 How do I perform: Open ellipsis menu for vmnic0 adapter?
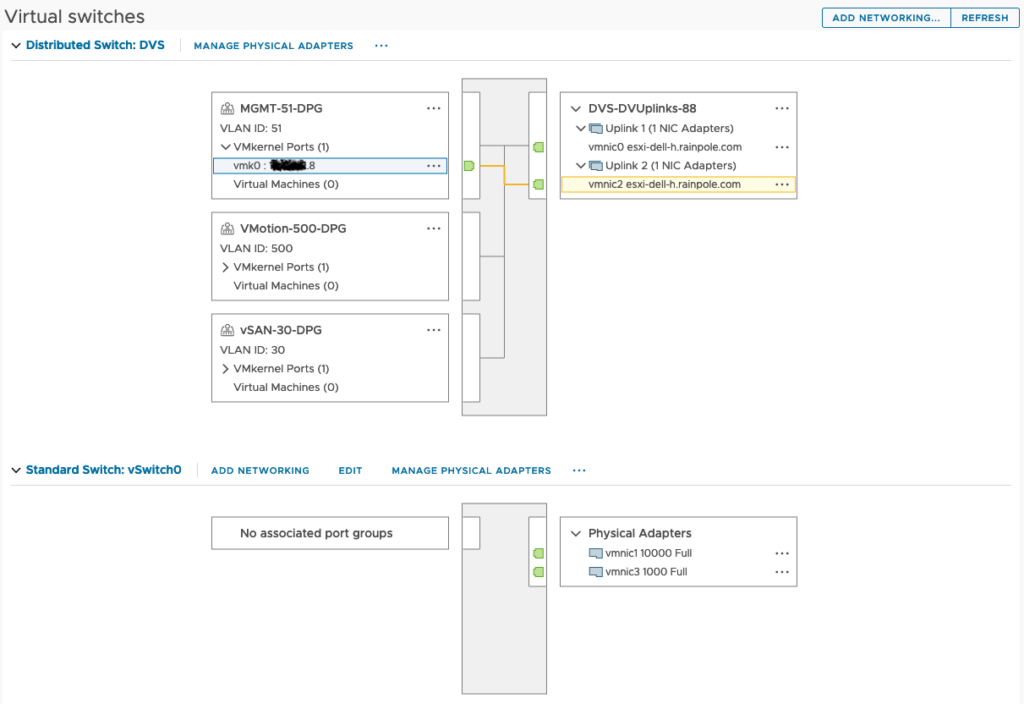(x=781, y=146)
